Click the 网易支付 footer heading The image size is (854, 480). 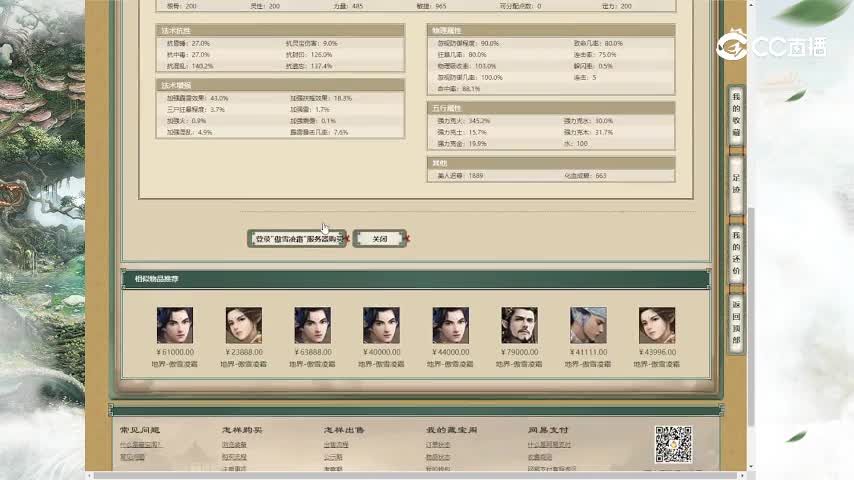pos(548,430)
